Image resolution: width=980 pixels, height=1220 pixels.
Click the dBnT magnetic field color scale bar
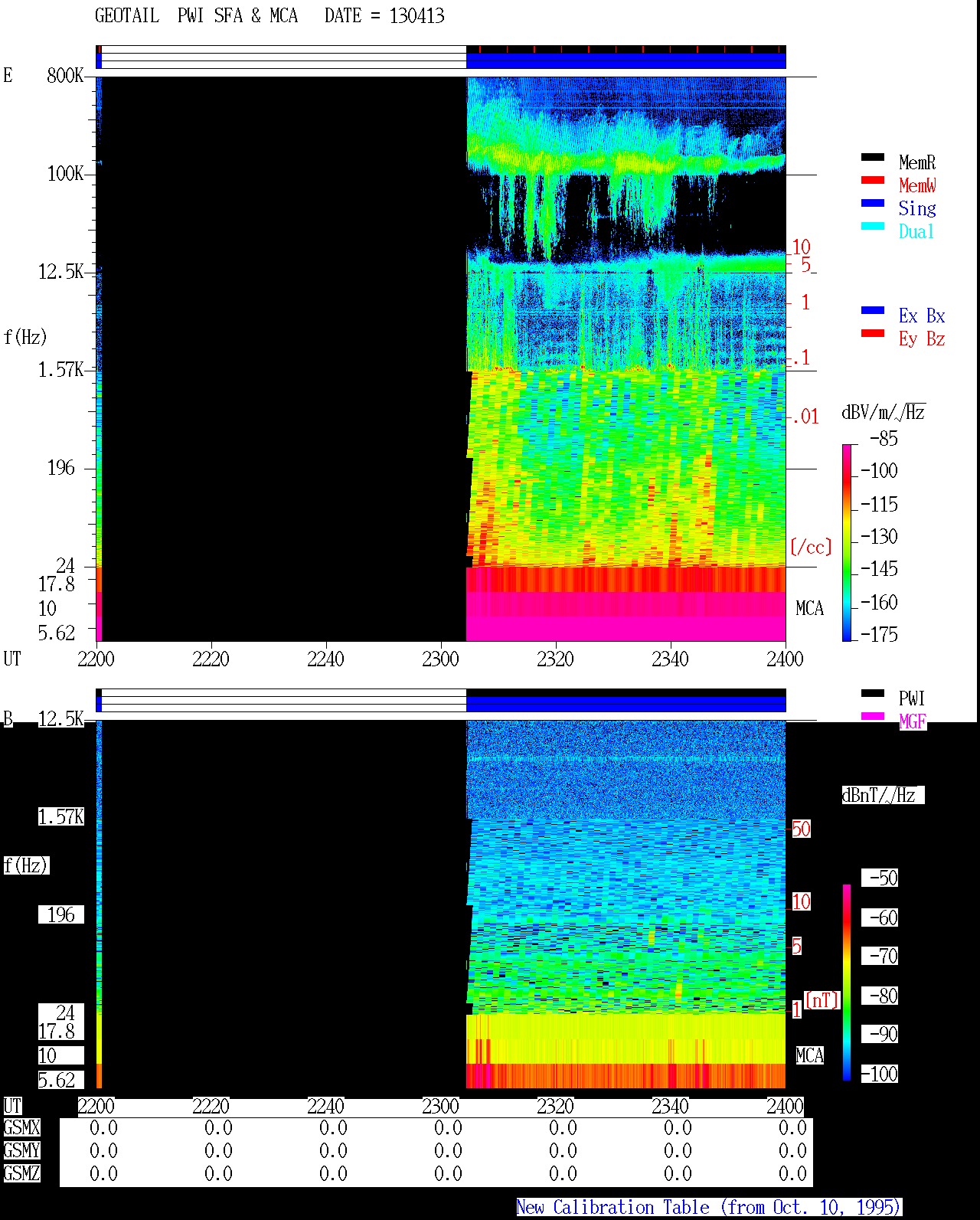click(x=847, y=983)
